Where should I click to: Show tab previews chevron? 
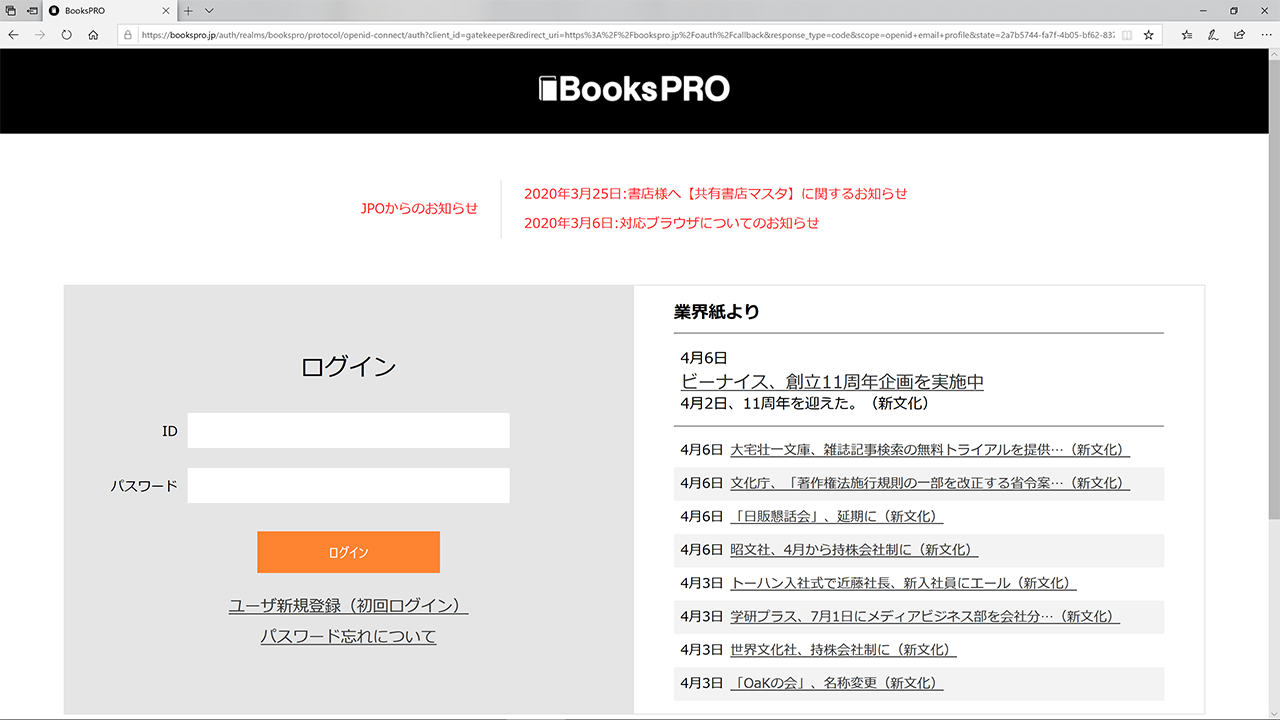click(209, 10)
